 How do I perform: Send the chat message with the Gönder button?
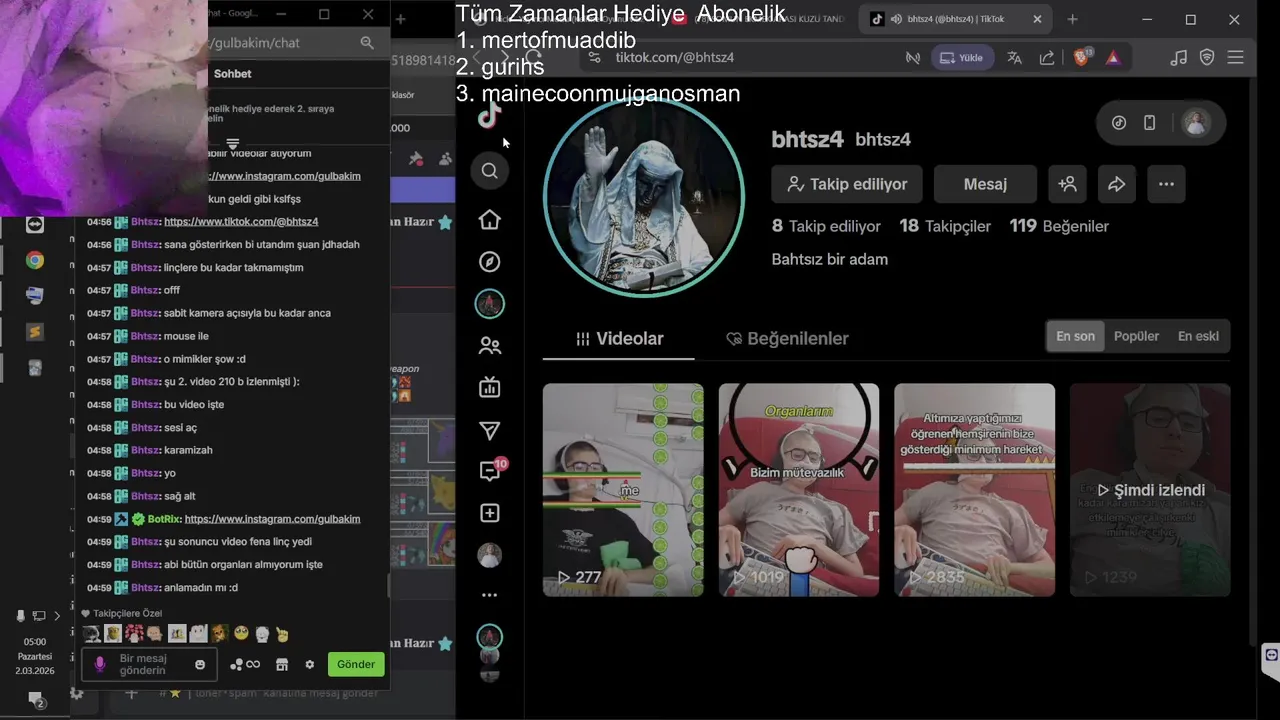[356, 664]
